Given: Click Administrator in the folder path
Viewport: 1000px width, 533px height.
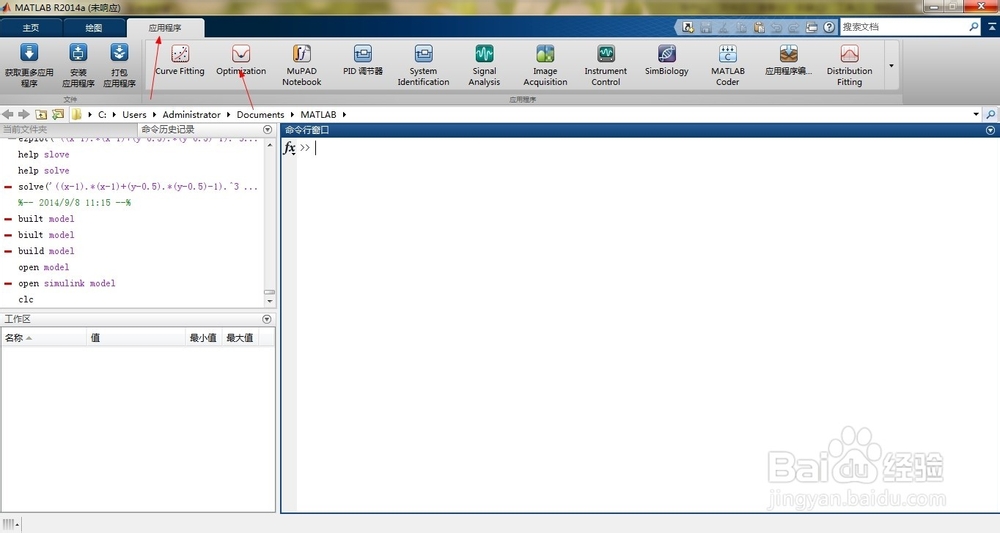Looking at the screenshot, I should click(x=191, y=115).
